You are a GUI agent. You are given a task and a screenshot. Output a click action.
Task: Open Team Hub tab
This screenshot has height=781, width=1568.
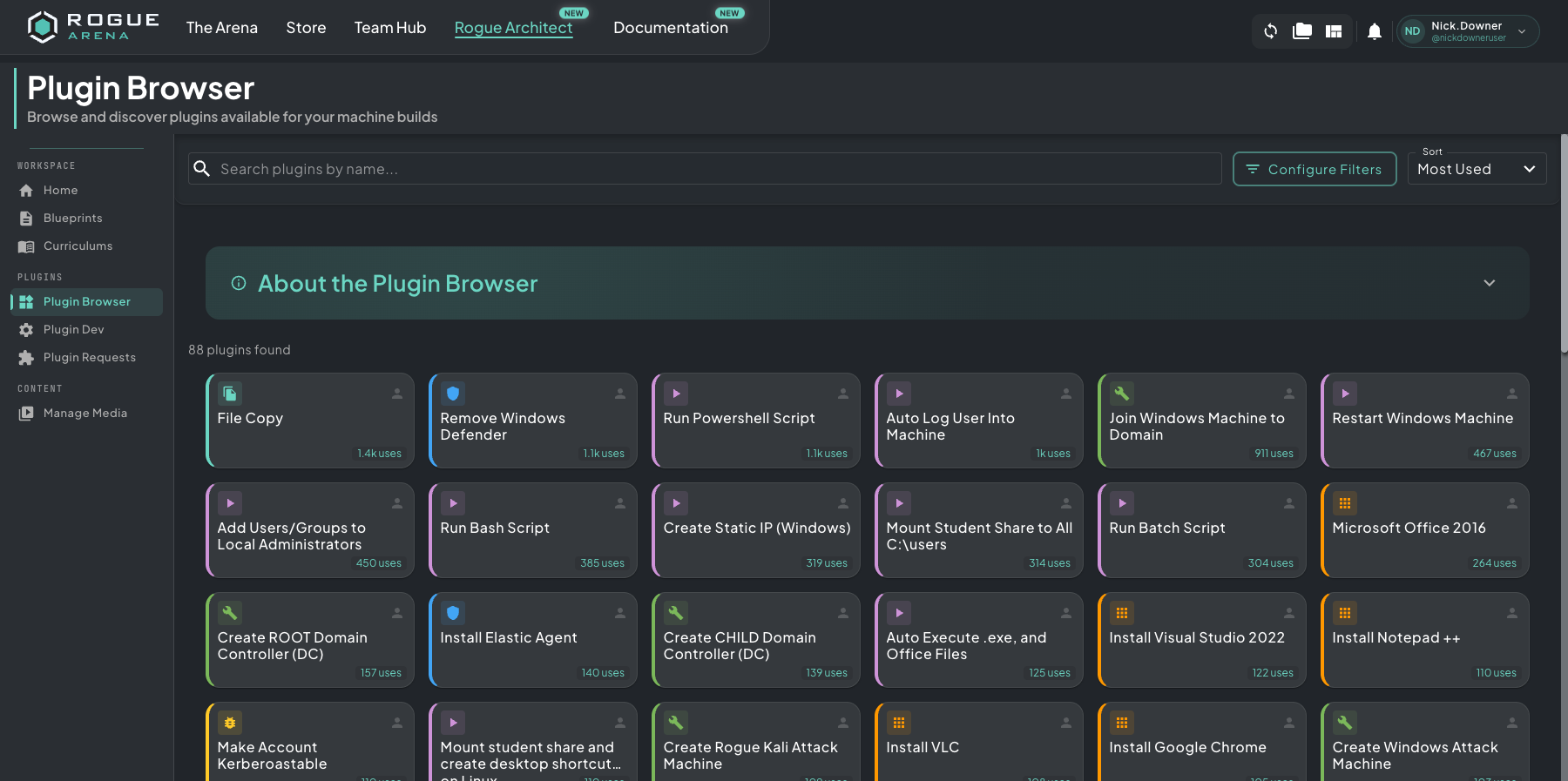pyautogui.click(x=390, y=28)
